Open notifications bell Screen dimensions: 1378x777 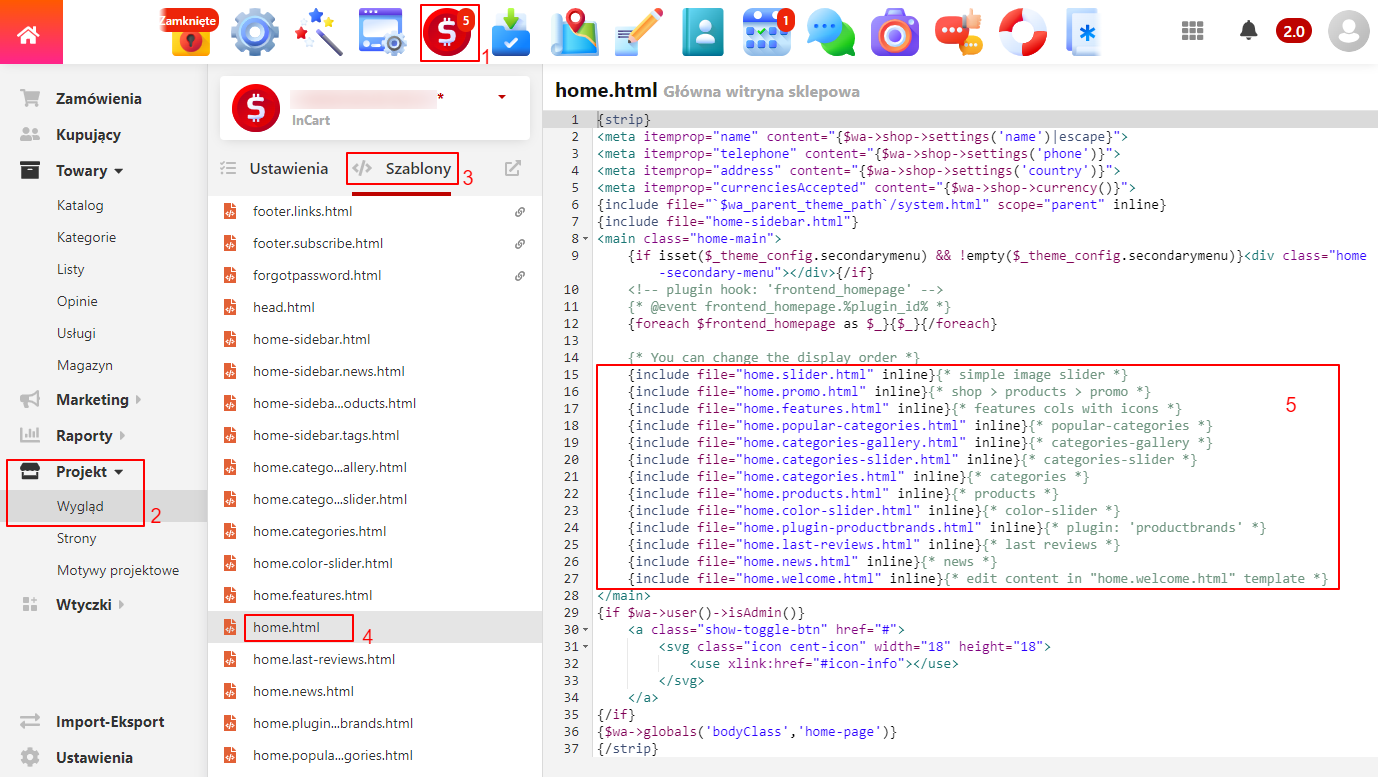click(1248, 31)
